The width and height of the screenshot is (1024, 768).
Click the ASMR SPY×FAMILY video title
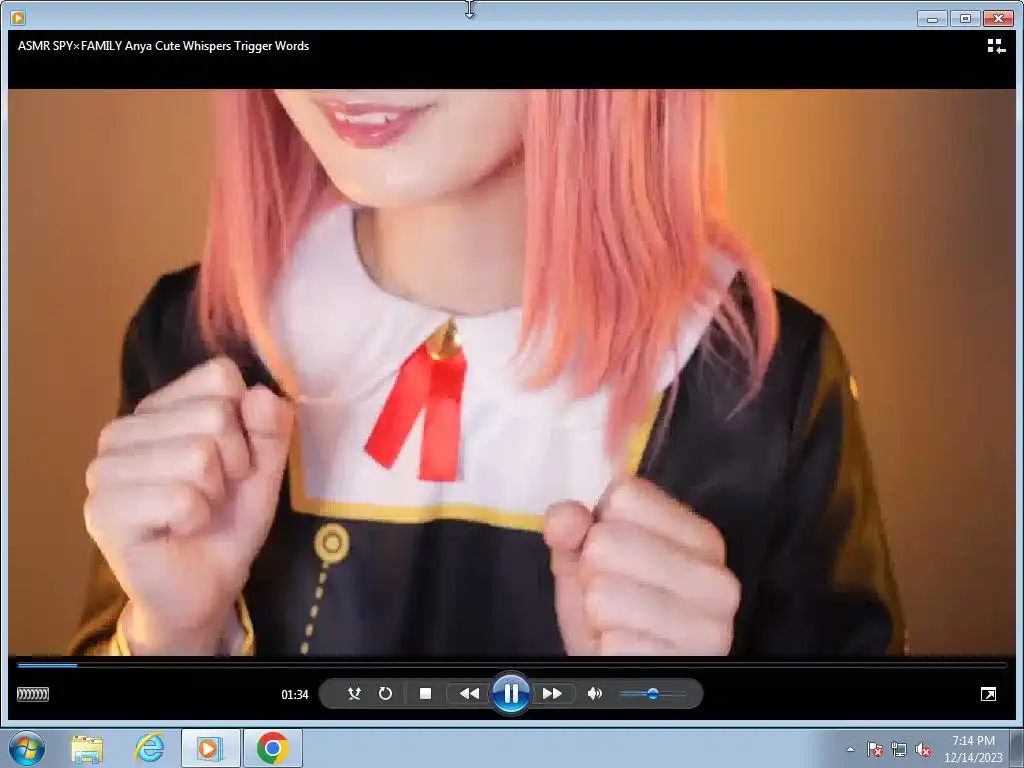tap(163, 46)
